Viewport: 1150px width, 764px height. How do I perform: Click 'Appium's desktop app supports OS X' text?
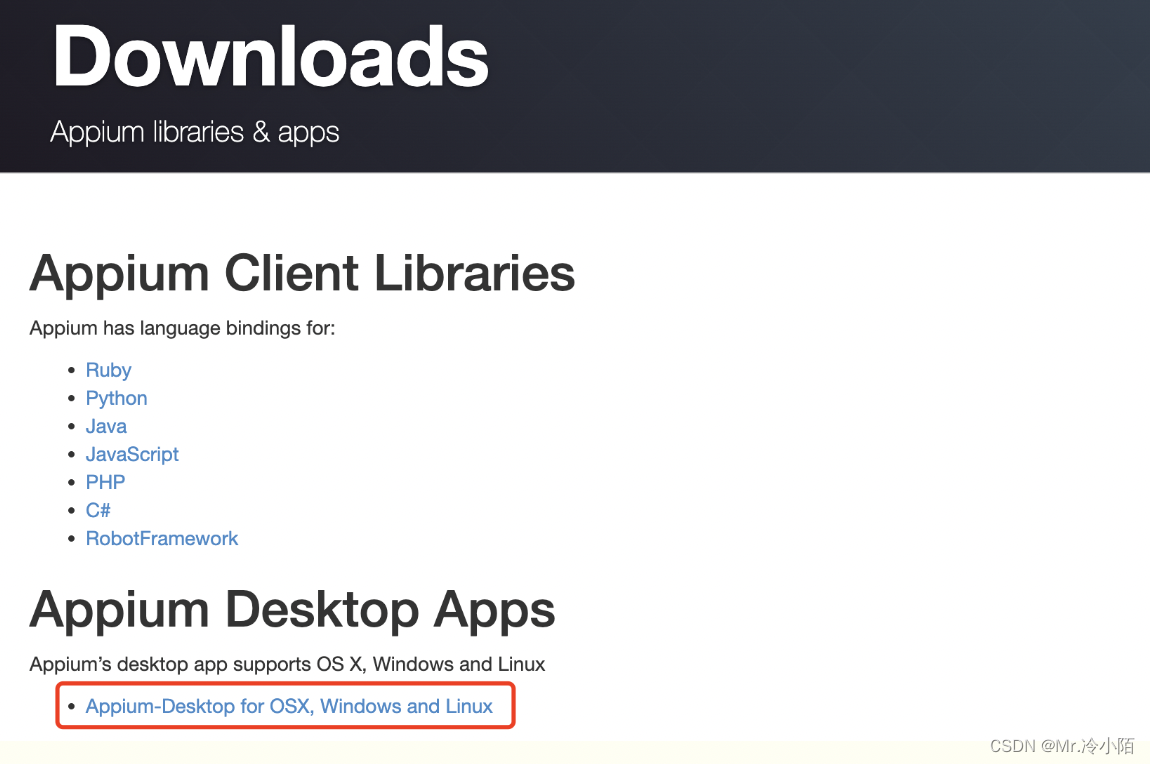coord(287,664)
